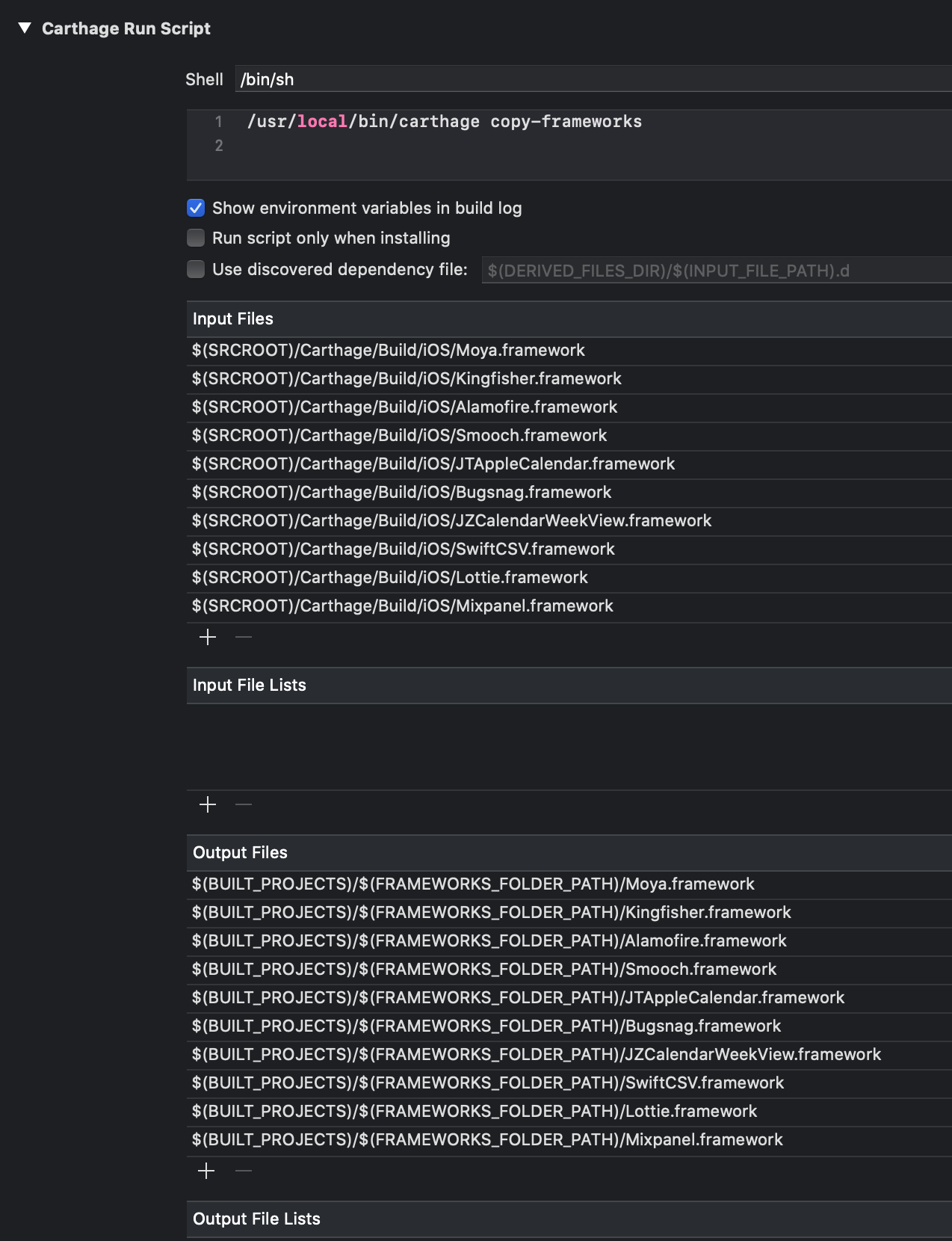Select input file JTAppleCalendar.framework
The width and height of the screenshot is (952, 1241).
569,464
